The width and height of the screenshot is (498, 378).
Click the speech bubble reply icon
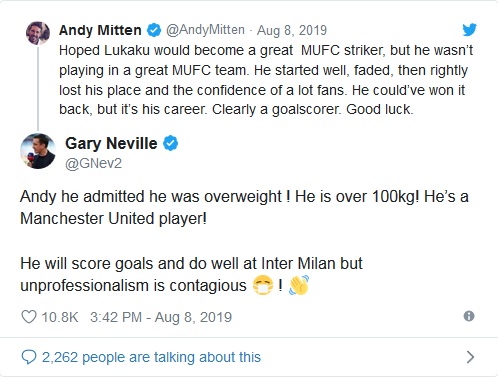[29, 357]
